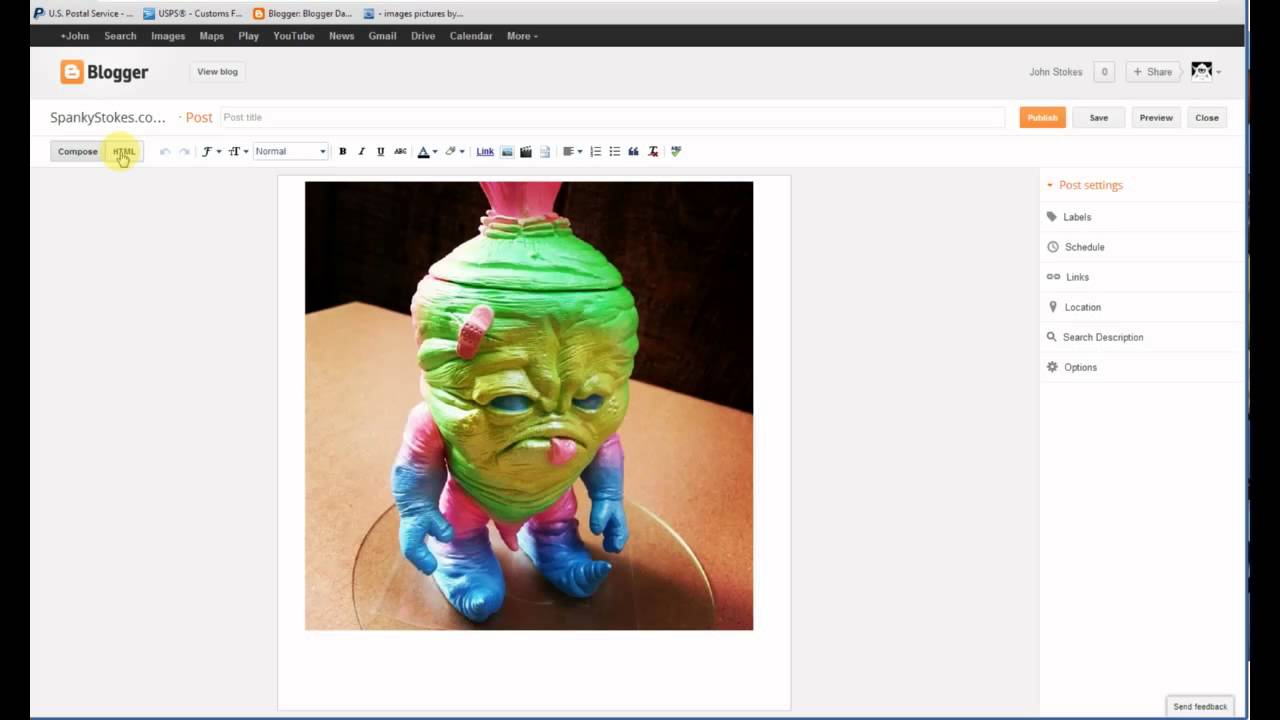1280x720 pixels.
Task: Toggle italic formatting
Action: (x=361, y=152)
